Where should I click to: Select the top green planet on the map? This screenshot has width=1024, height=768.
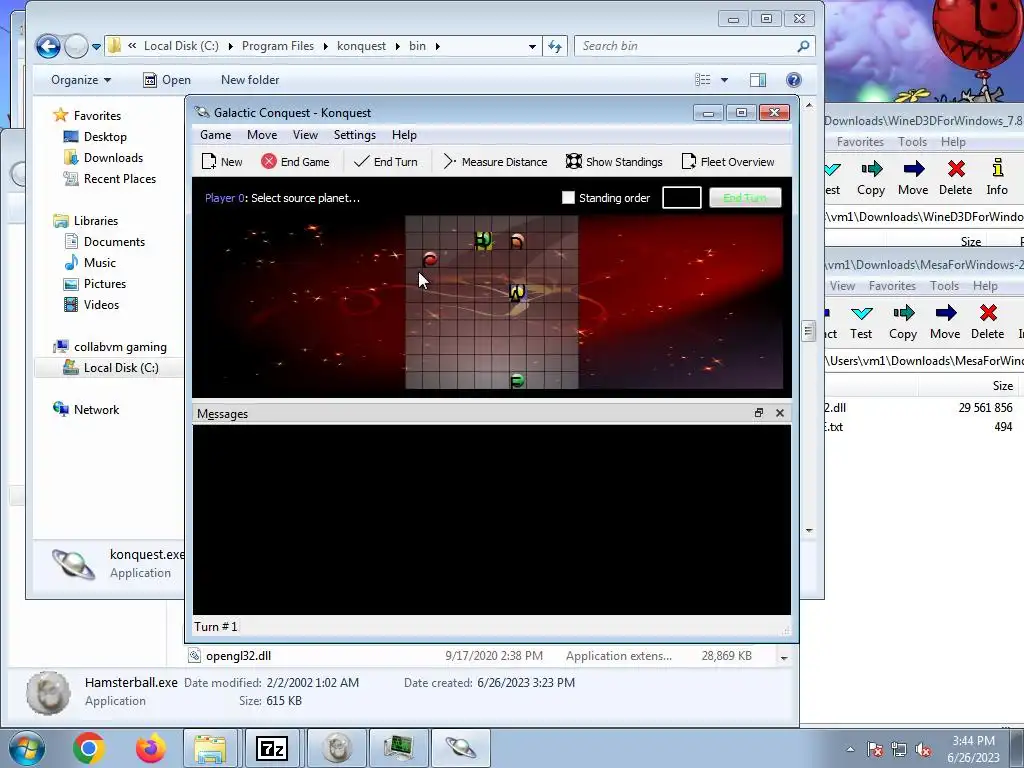483,240
